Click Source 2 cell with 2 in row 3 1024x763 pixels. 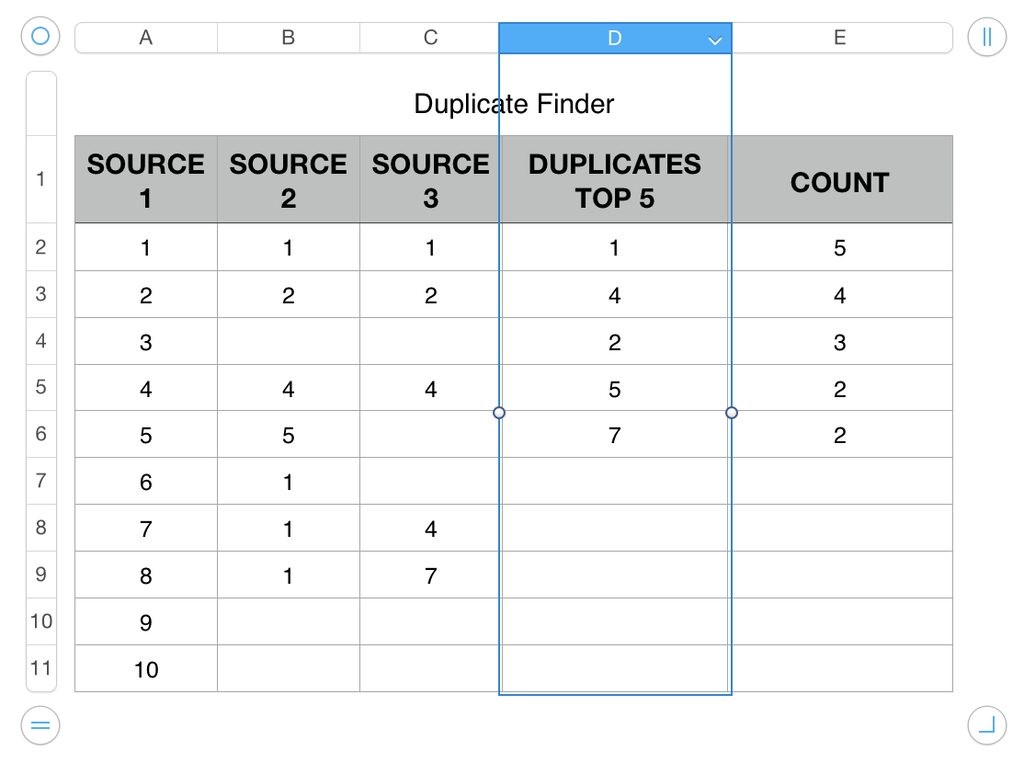(289, 294)
